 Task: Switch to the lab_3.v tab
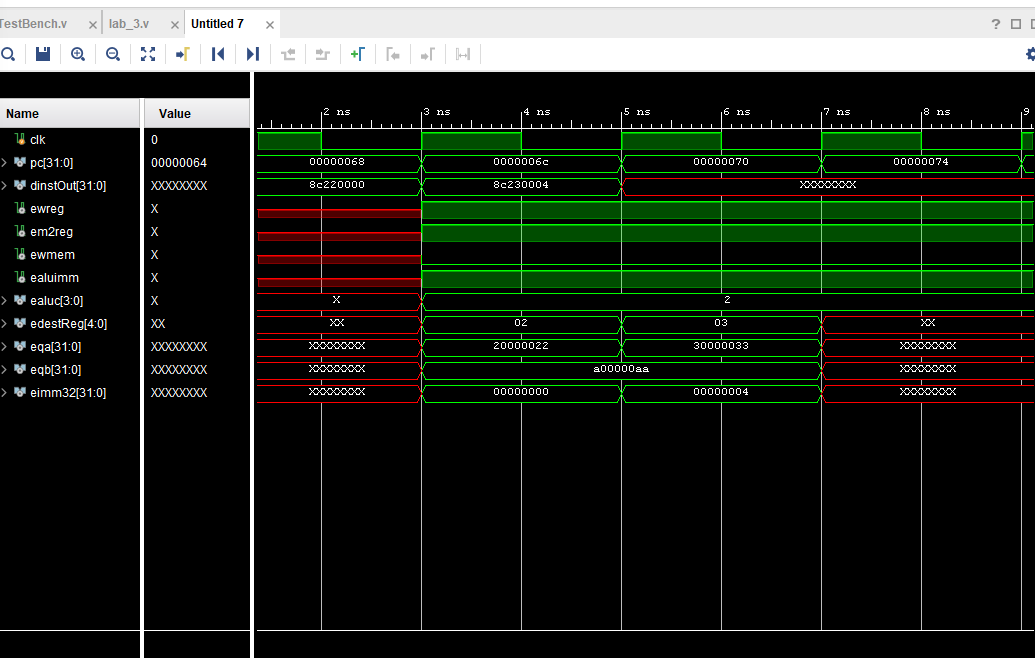(129, 24)
